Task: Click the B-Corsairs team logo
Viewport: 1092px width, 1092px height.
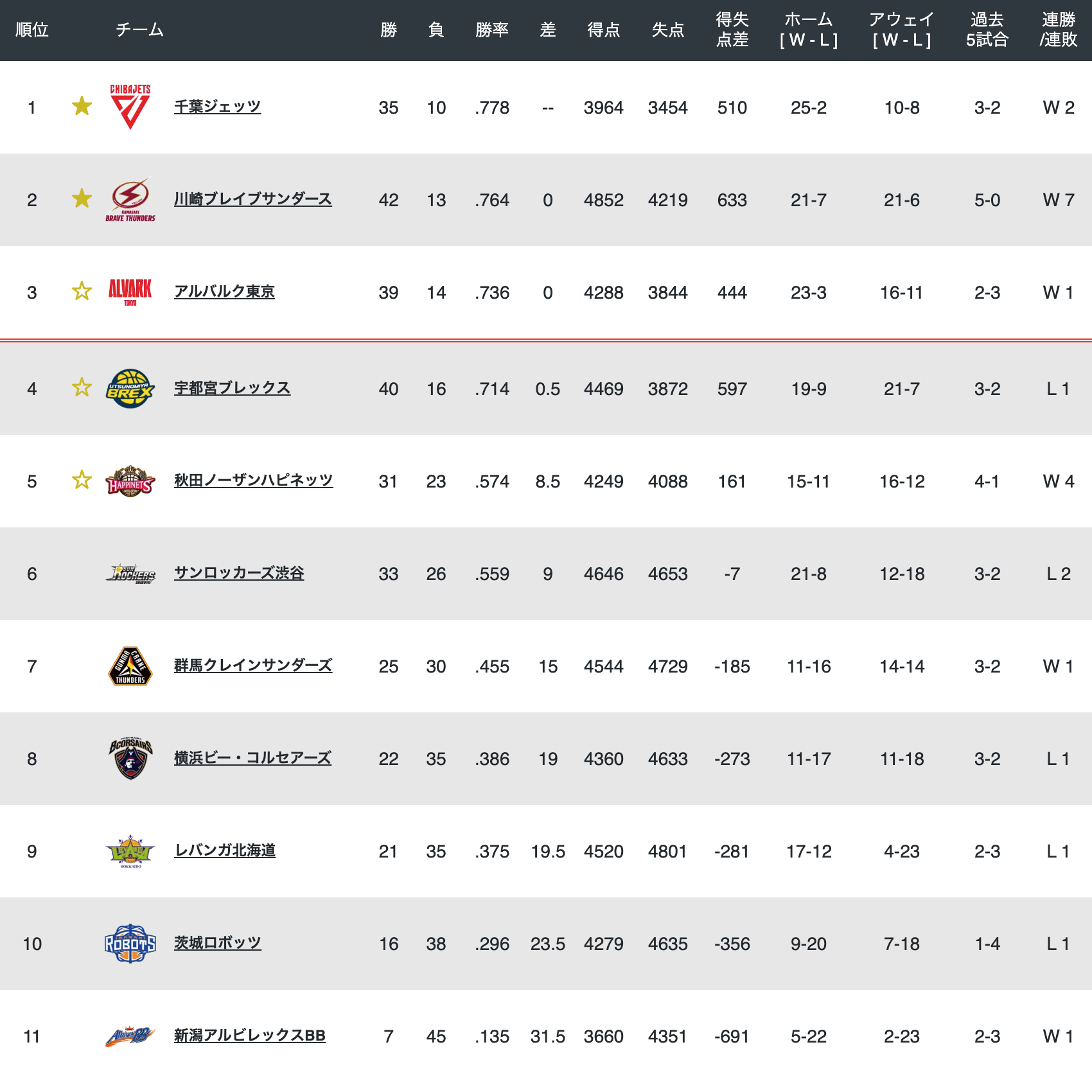Action: coord(130,758)
